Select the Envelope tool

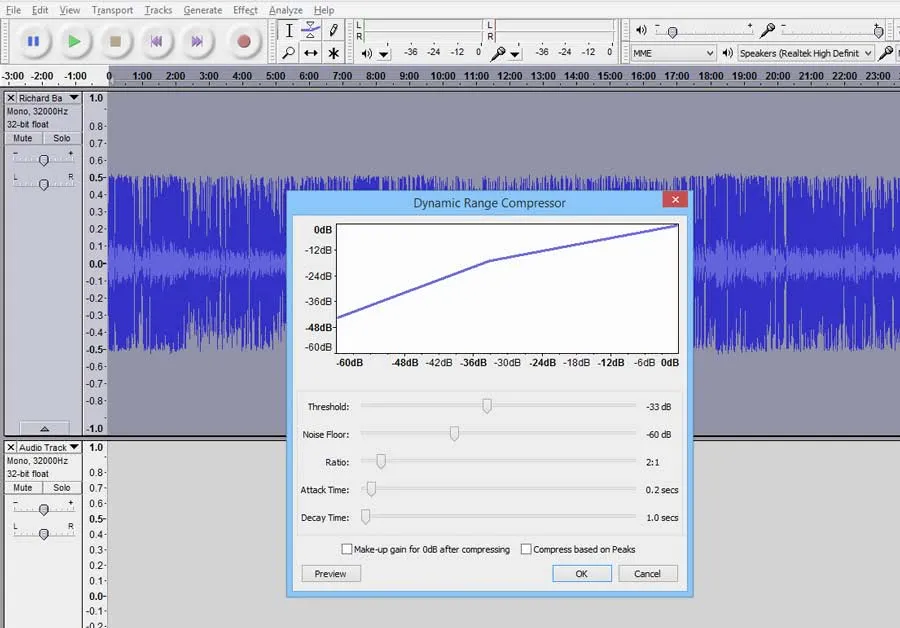310,31
